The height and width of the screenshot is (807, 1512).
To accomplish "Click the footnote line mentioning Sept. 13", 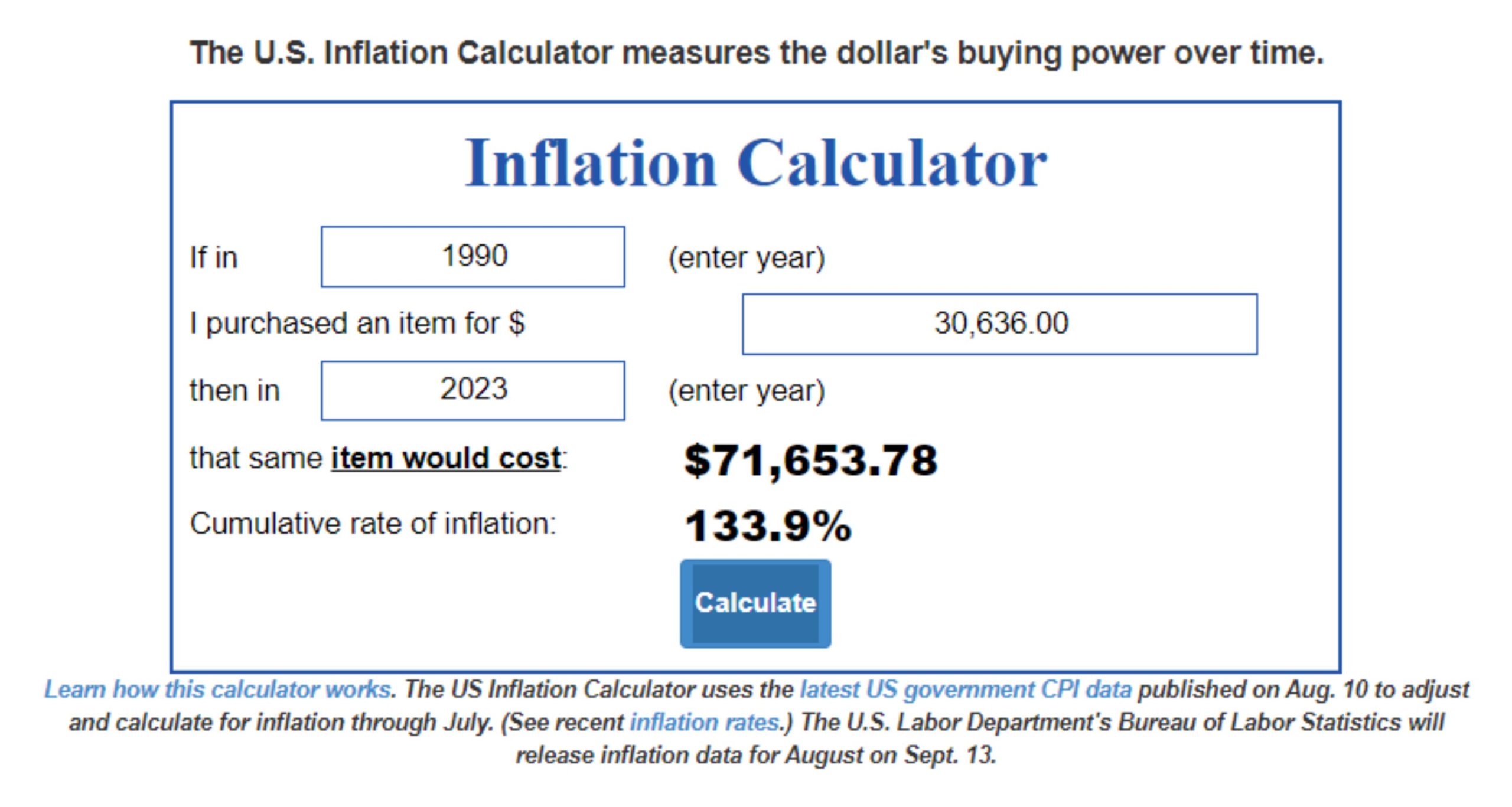I will pyautogui.click(x=756, y=756).
